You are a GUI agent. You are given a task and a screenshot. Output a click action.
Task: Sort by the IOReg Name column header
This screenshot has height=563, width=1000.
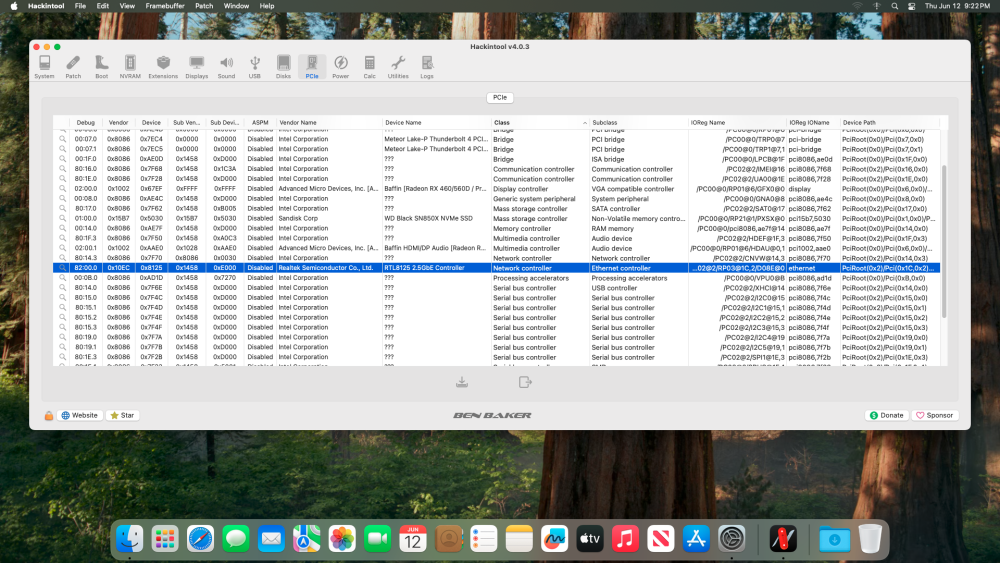click(738, 122)
